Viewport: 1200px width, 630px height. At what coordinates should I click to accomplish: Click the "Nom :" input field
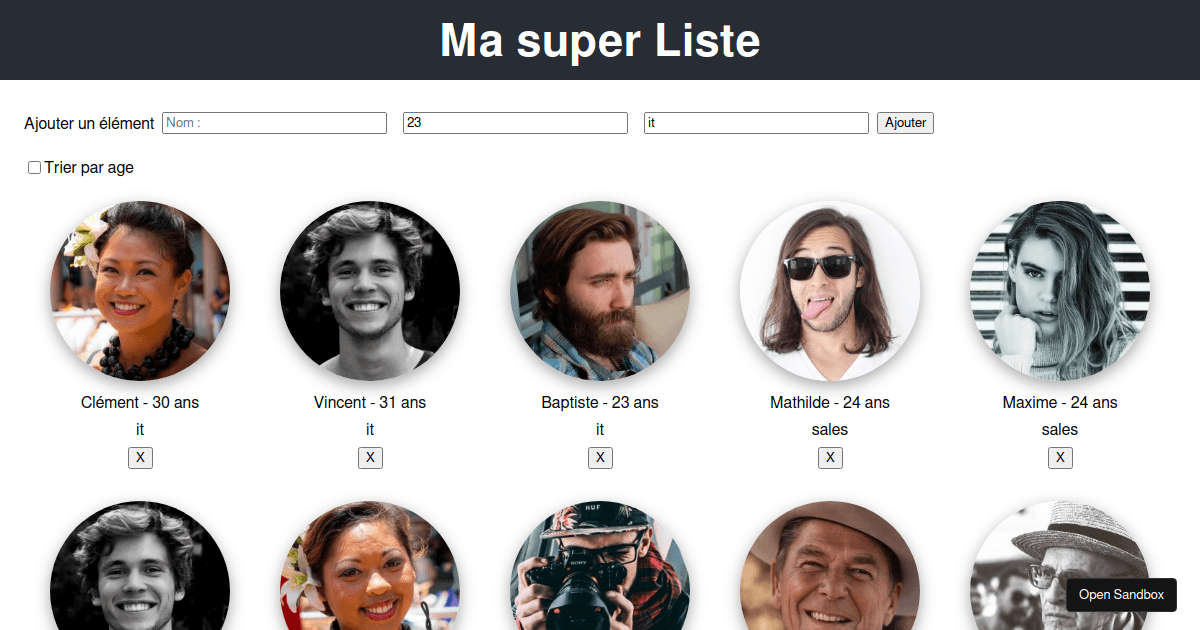[274, 122]
